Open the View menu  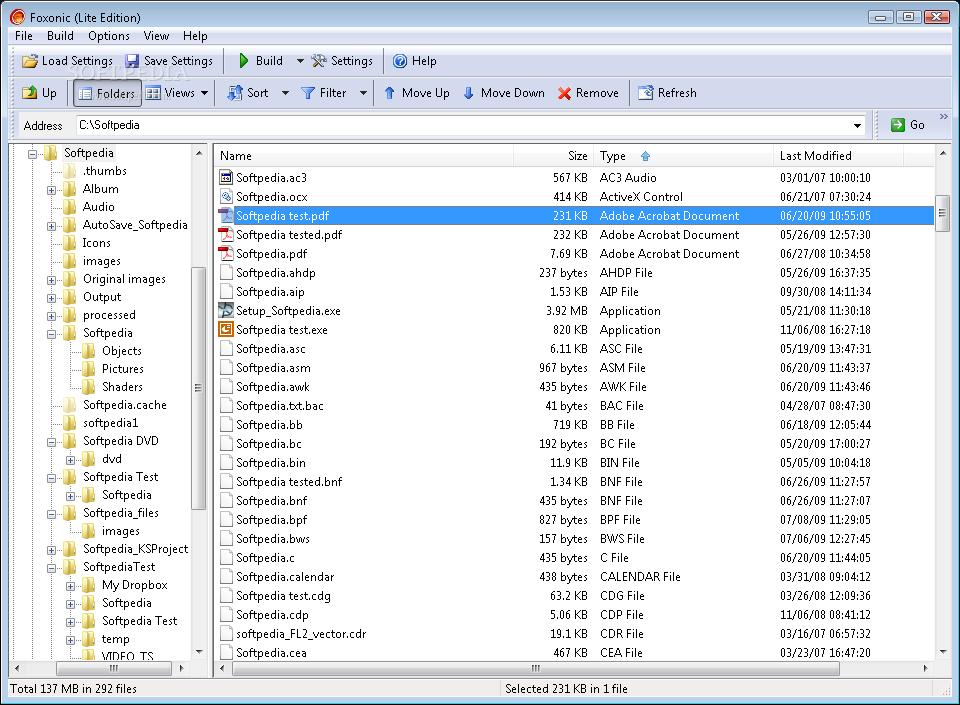pyautogui.click(x=156, y=35)
